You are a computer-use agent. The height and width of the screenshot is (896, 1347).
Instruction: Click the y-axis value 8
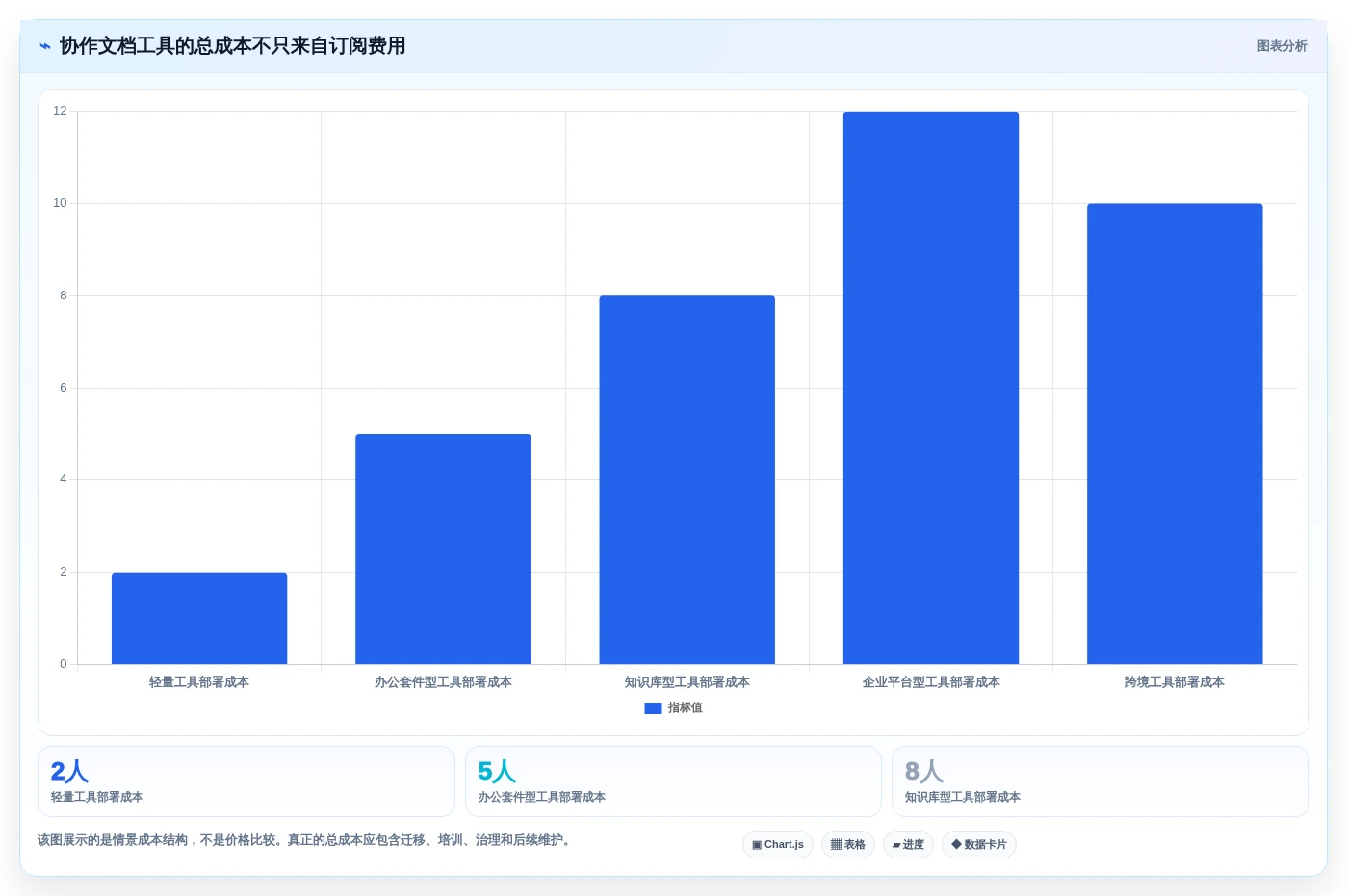click(64, 295)
